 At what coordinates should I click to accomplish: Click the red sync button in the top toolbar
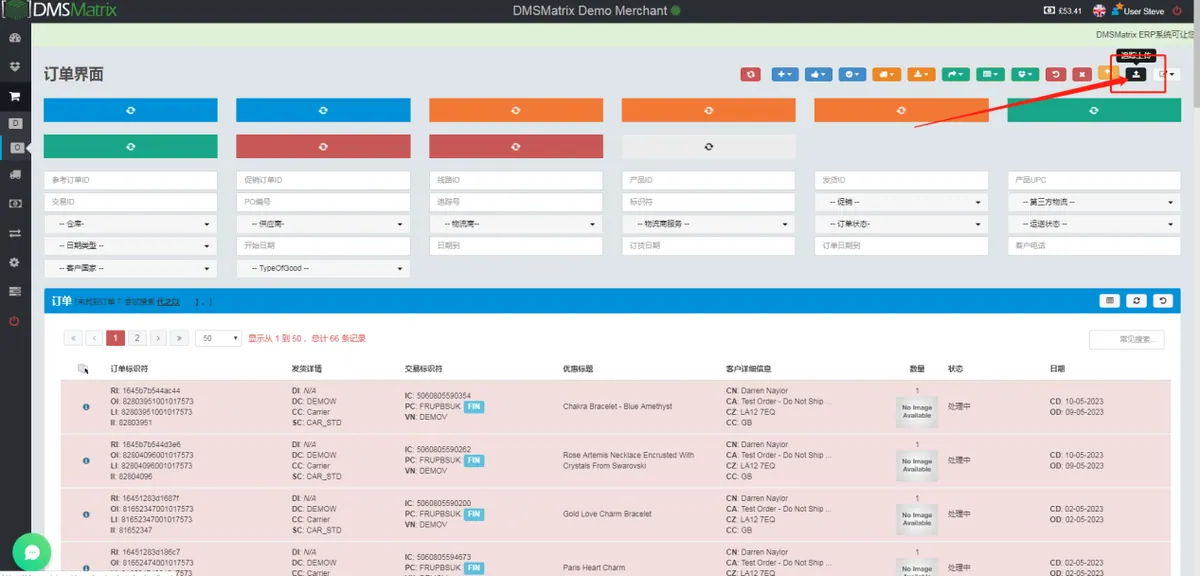point(751,74)
